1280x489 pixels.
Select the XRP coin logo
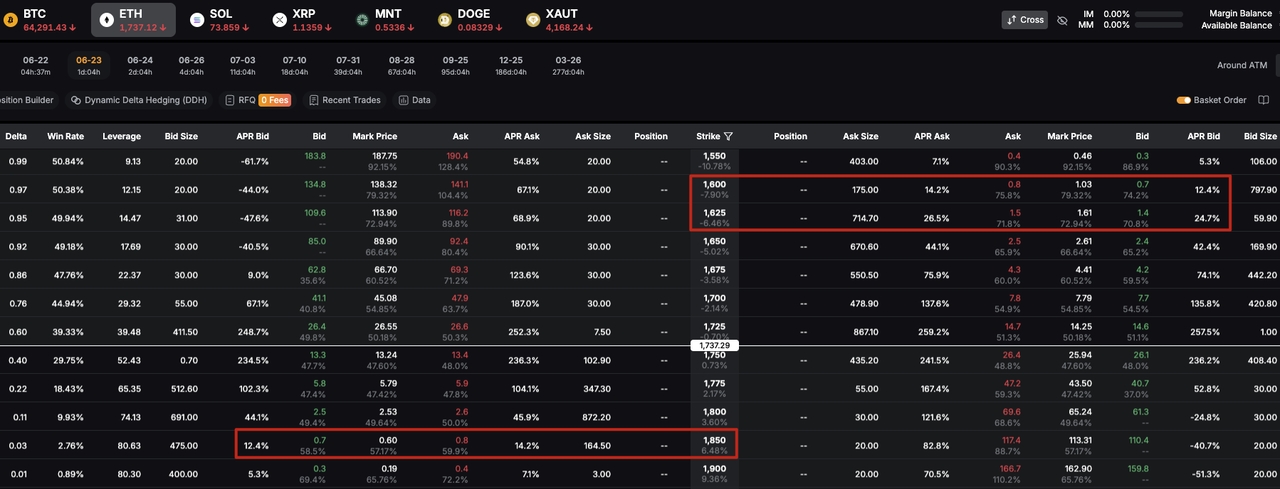click(279, 20)
